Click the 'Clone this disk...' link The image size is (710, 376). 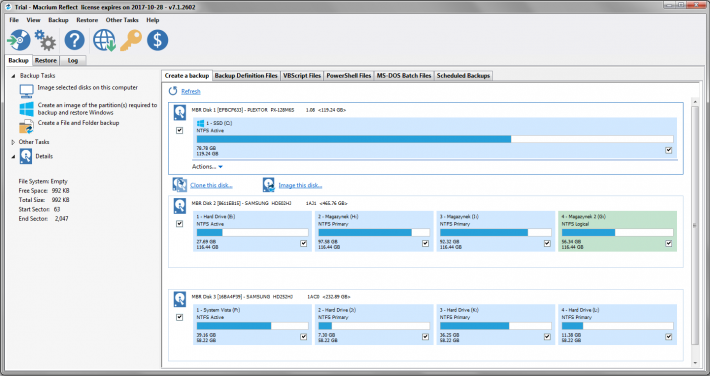click(211, 185)
